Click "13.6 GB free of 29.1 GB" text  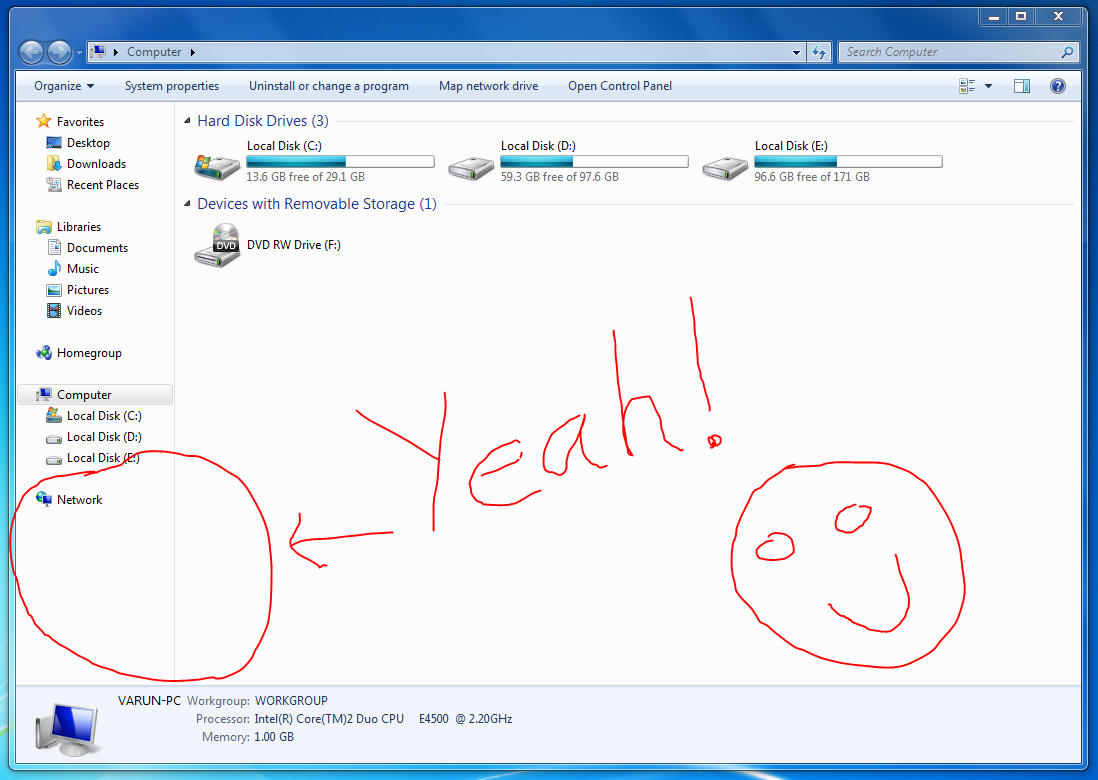tap(305, 177)
